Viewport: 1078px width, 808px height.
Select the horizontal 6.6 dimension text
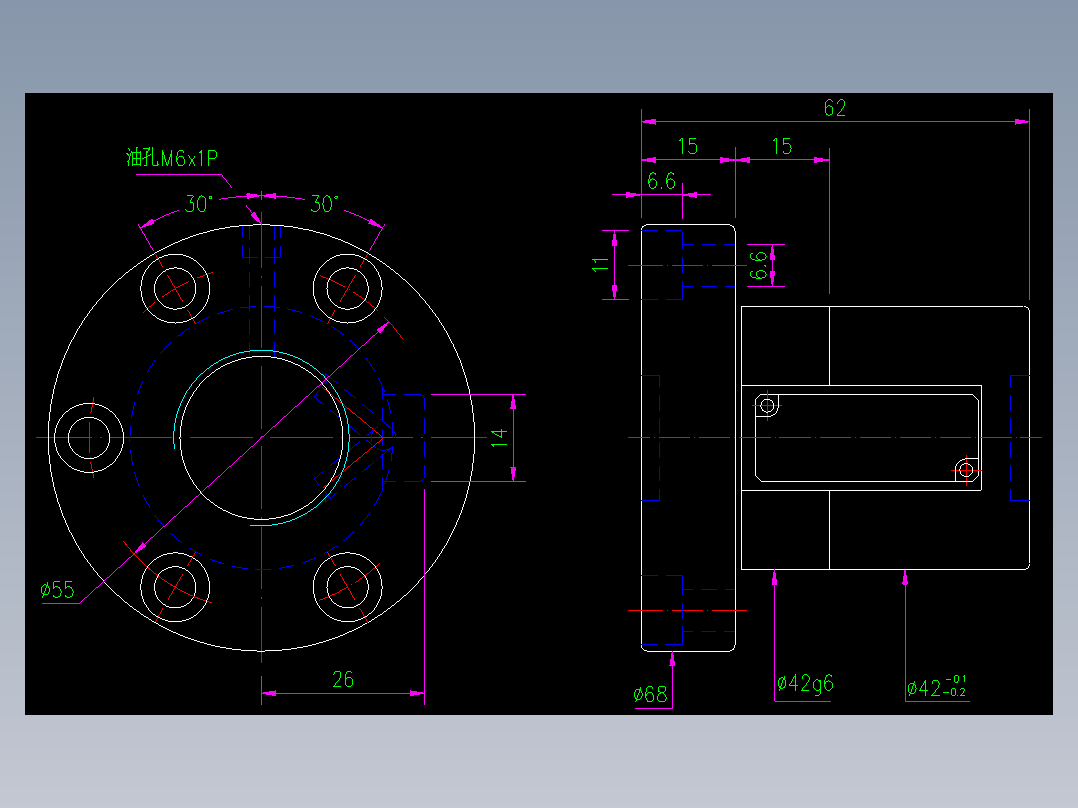point(661,182)
